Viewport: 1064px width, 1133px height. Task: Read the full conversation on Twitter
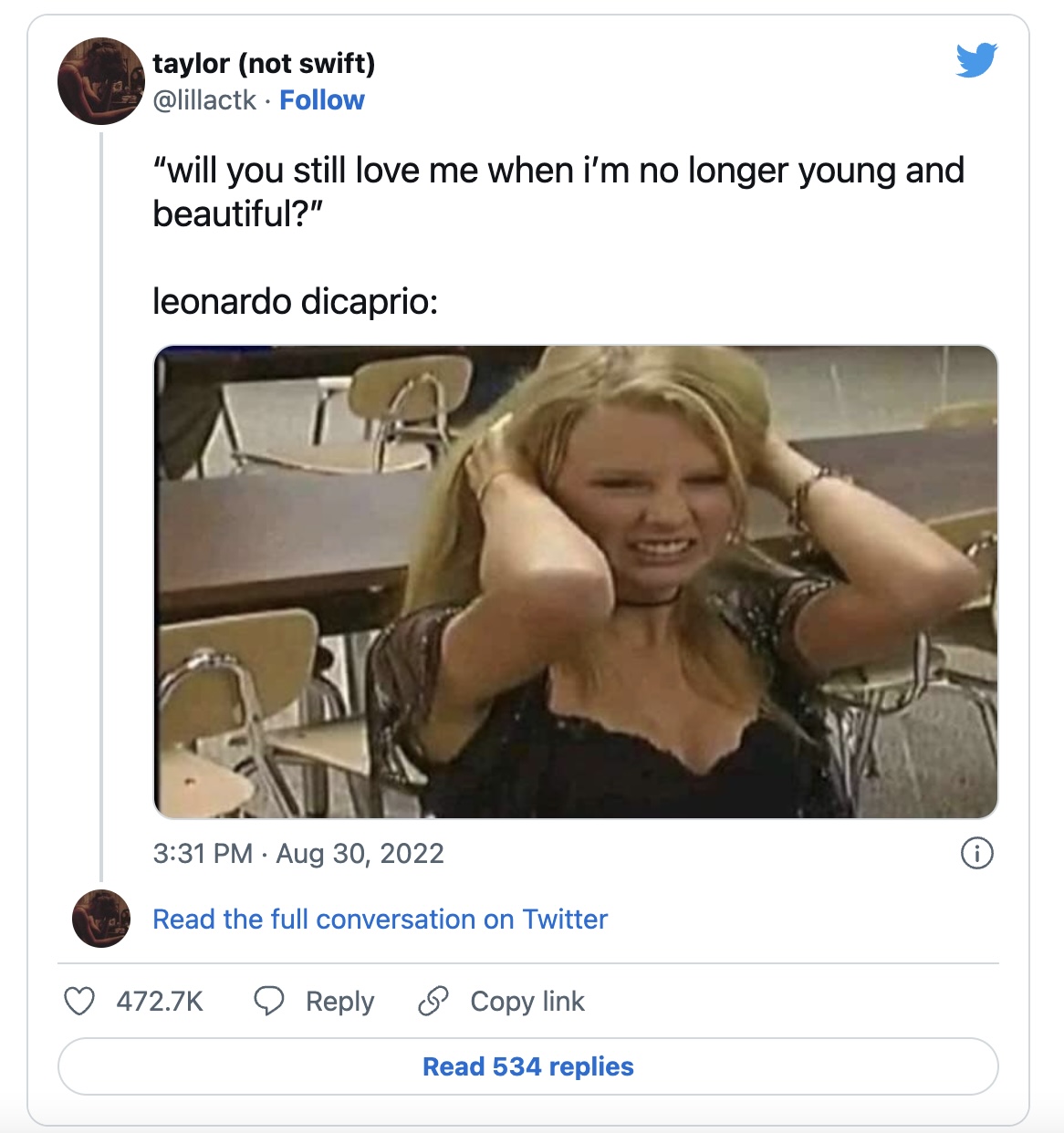click(x=380, y=920)
